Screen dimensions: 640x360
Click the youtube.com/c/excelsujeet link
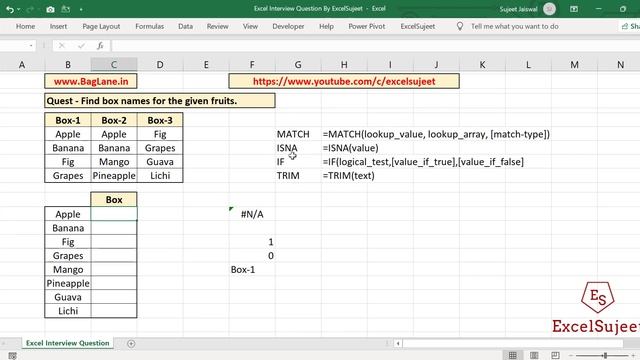[344, 81]
